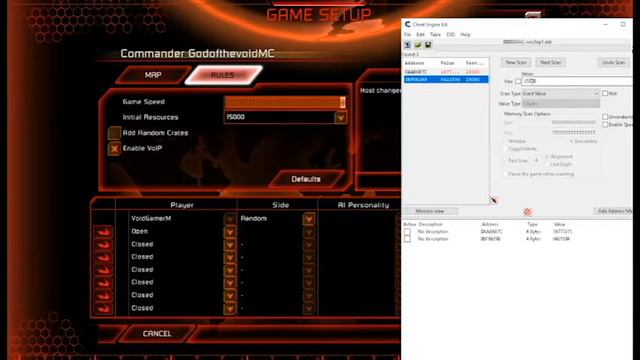Screen dimensions: 640x360
Task: Toggle the Executable checkbox
Action: [x=571, y=141]
